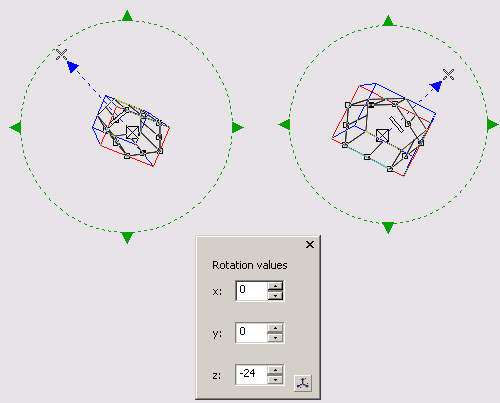Decrease the z rotation value with down arrow
This screenshot has width=500, height=403.
[275, 380]
